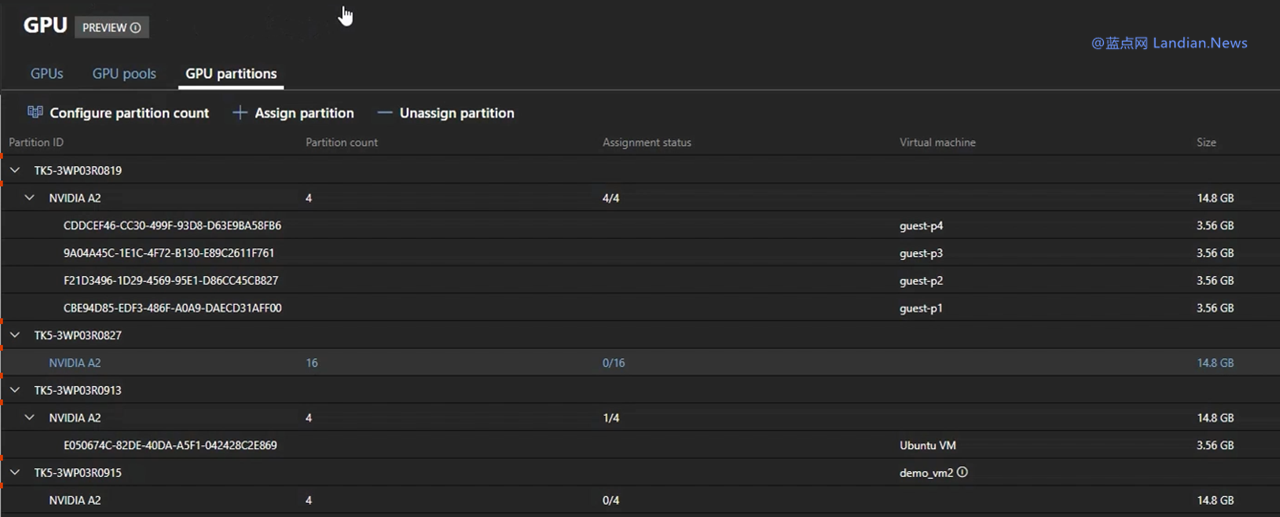Click Unassign partition button
The image size is (1280, 517).
click(446, 113)
